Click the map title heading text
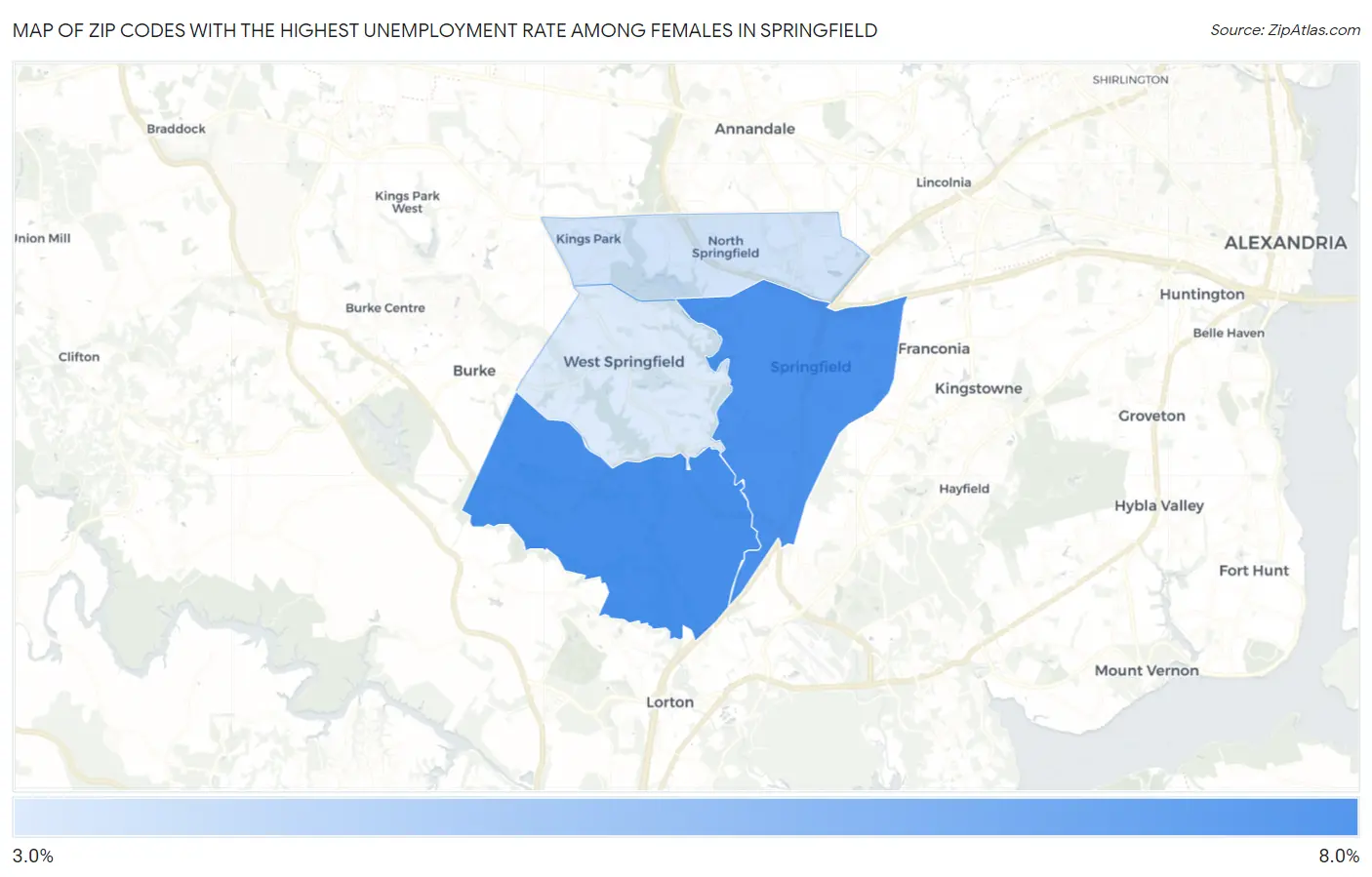Screen dimensions: 1372x877 [445, 30]
